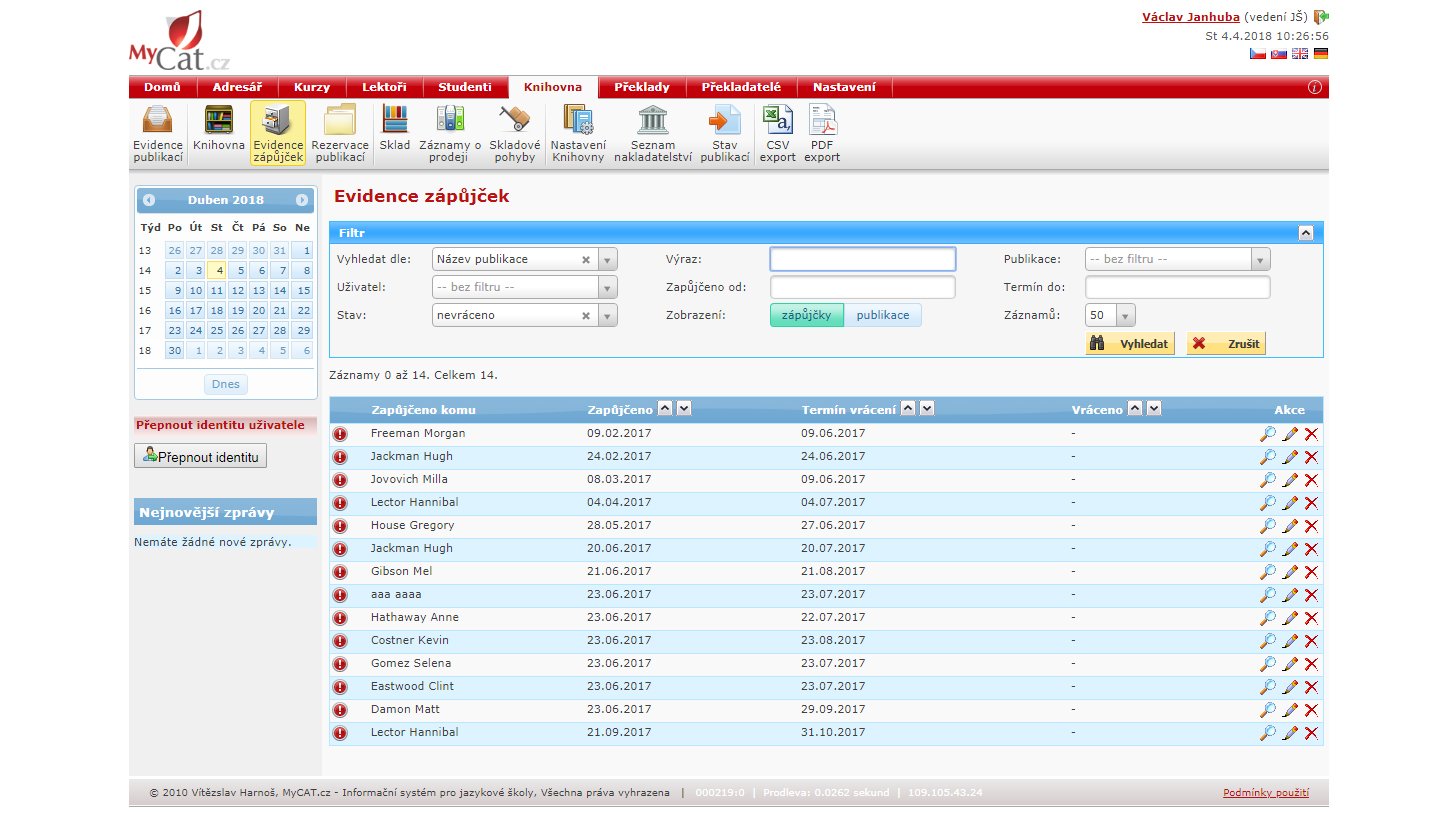This screenshot has height=831, width=1452.
Task: Open Záznamy o prodeji icon
Action: pyautogui.click(x=450, y=134)
